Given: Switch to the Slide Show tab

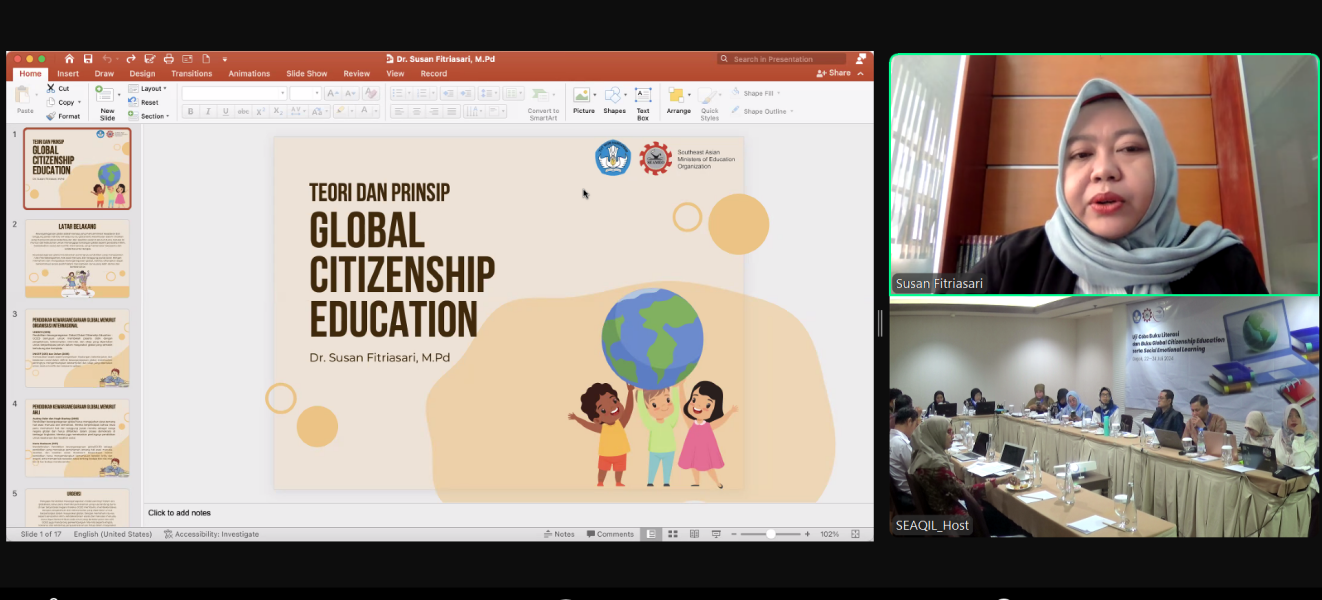Looking at the screenshot, I should [x=307, y=74].
